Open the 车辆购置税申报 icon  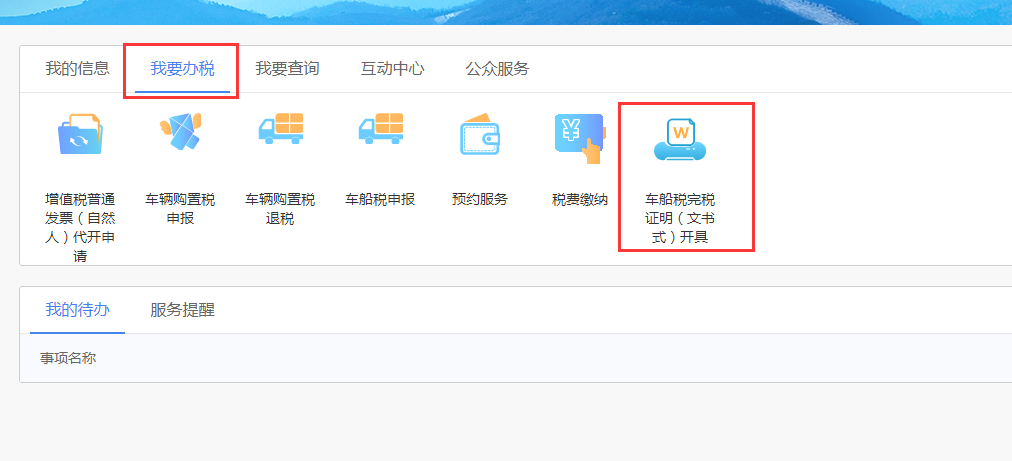coord(180,133)
